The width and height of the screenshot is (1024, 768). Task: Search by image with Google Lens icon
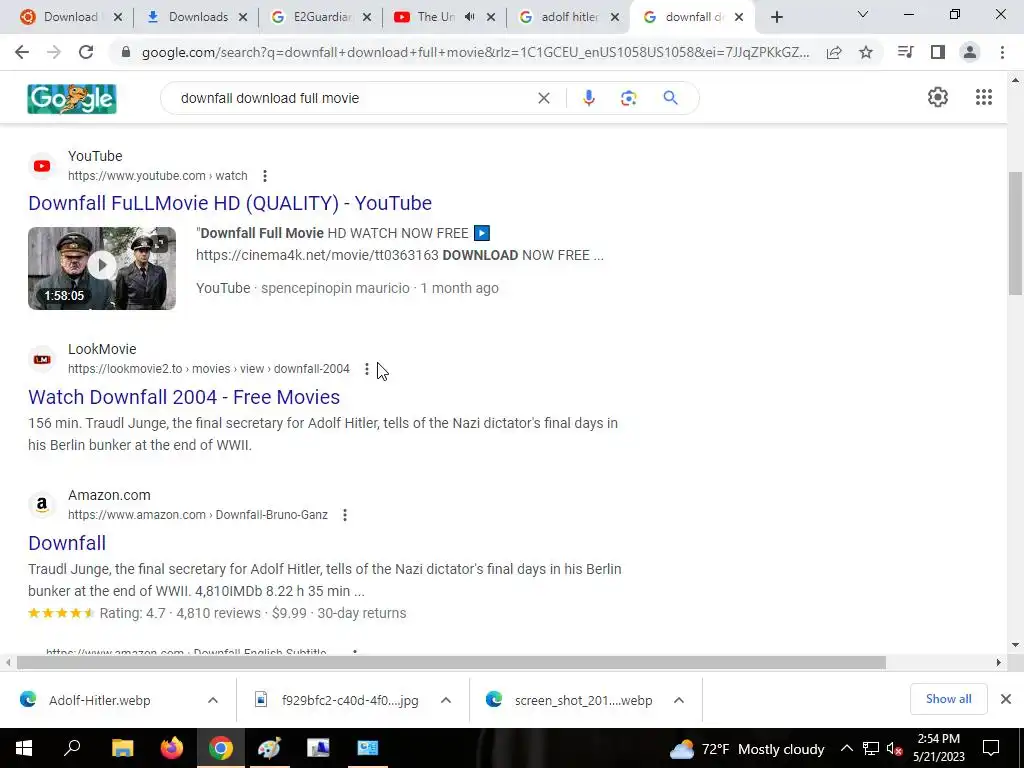point(628,98)
